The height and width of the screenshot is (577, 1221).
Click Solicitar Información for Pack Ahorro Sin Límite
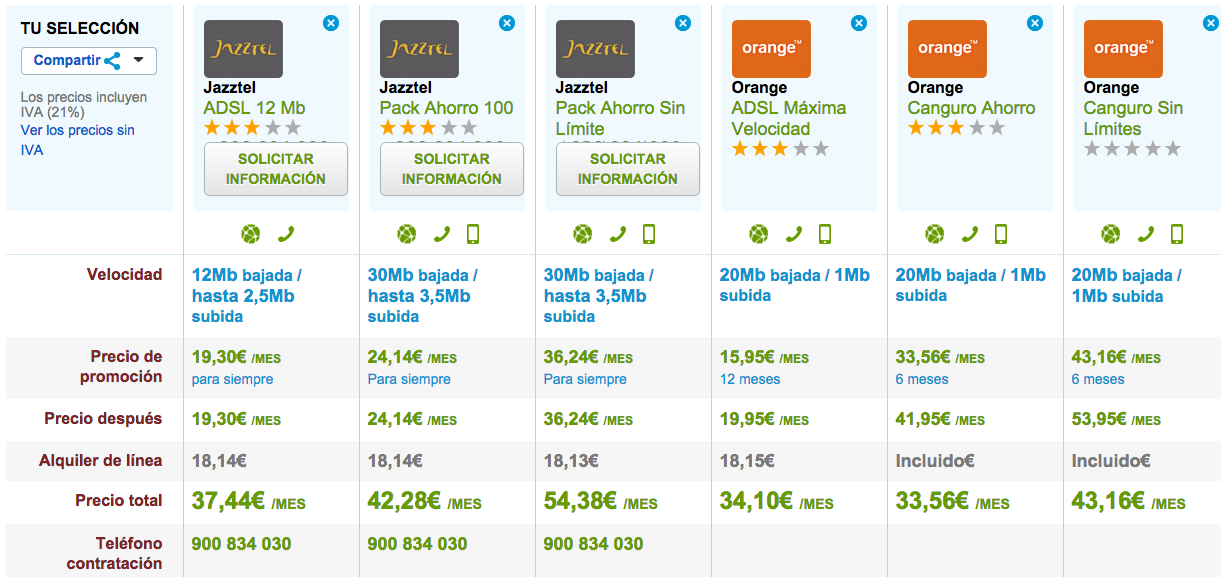tap(628, 169)
